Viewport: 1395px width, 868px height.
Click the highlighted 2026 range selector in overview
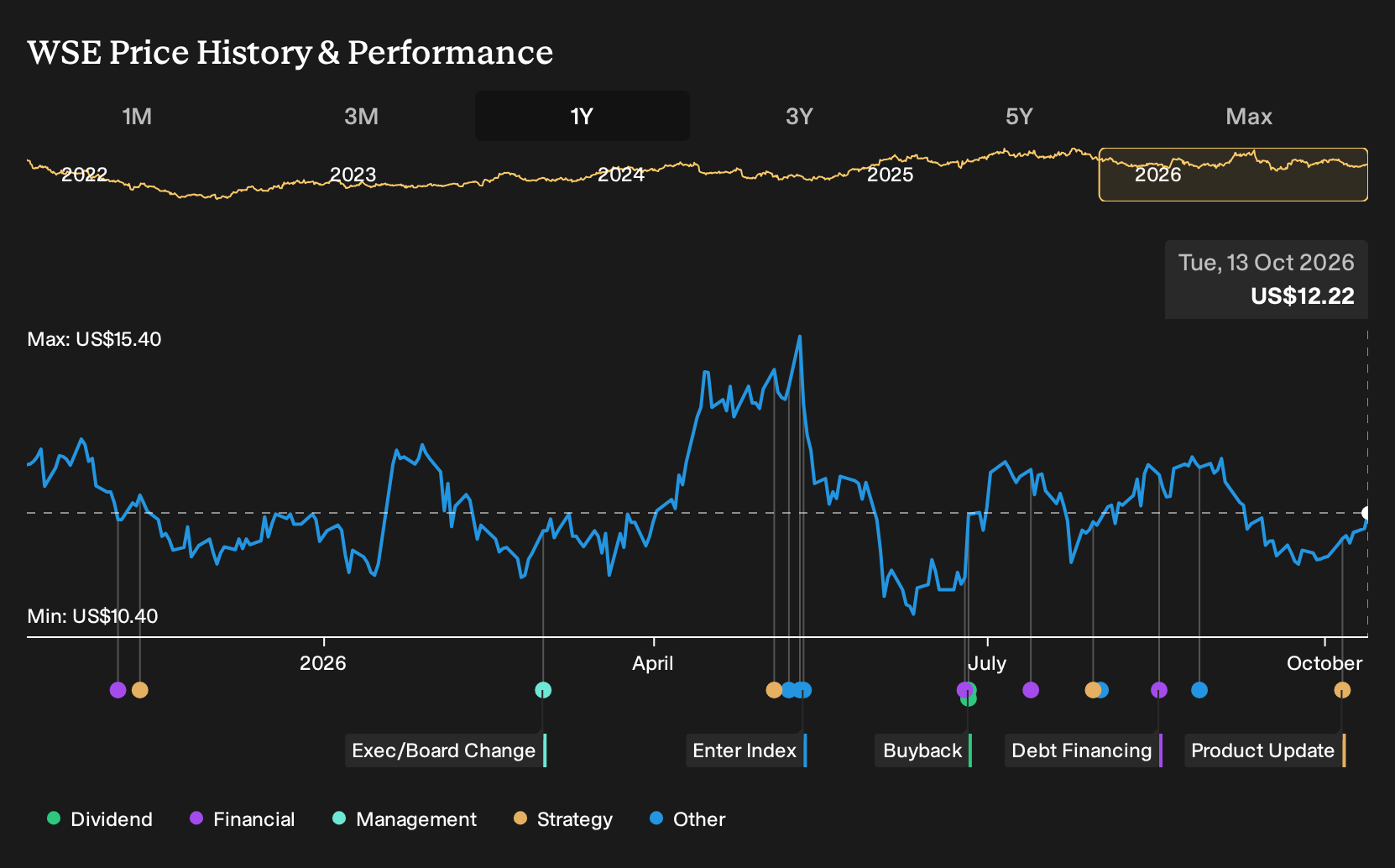(x=1233, y=175)
